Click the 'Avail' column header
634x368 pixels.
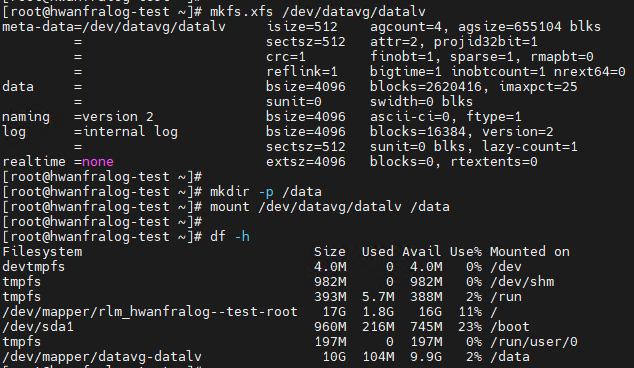[x=421, y=252]
